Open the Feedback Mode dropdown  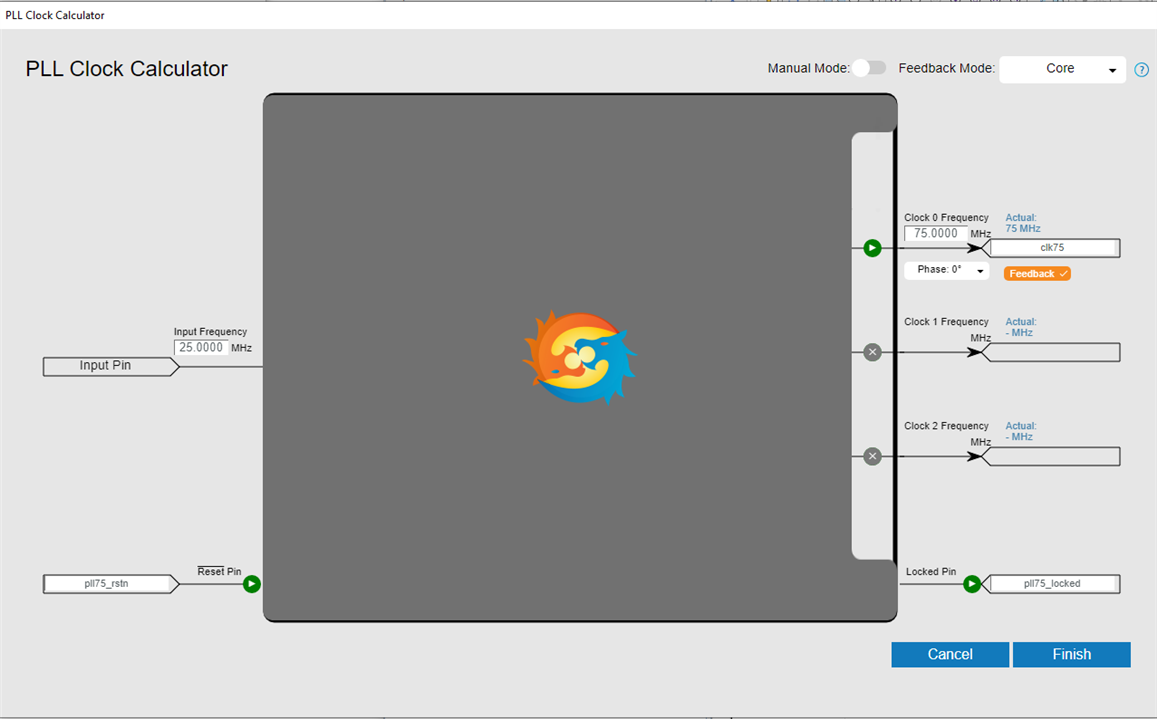pos(1062,69)
